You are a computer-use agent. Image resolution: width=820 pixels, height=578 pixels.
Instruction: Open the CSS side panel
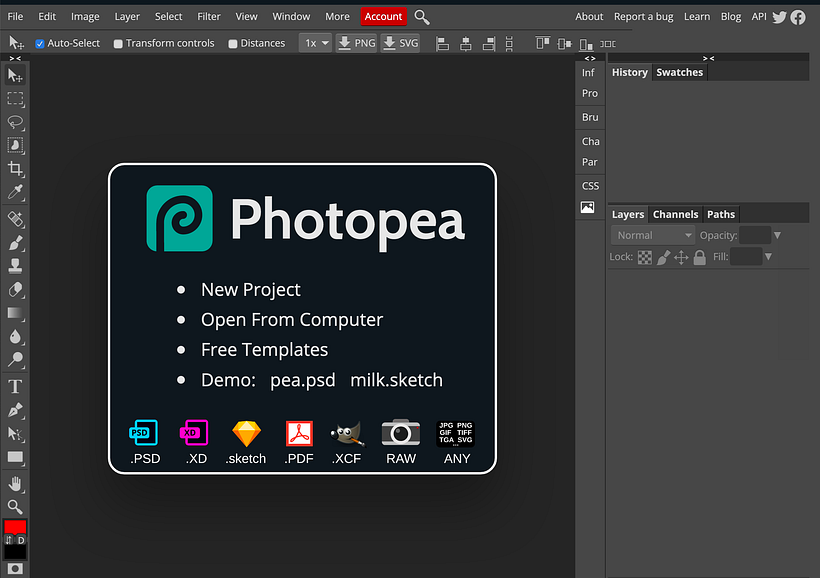point(590,186)
